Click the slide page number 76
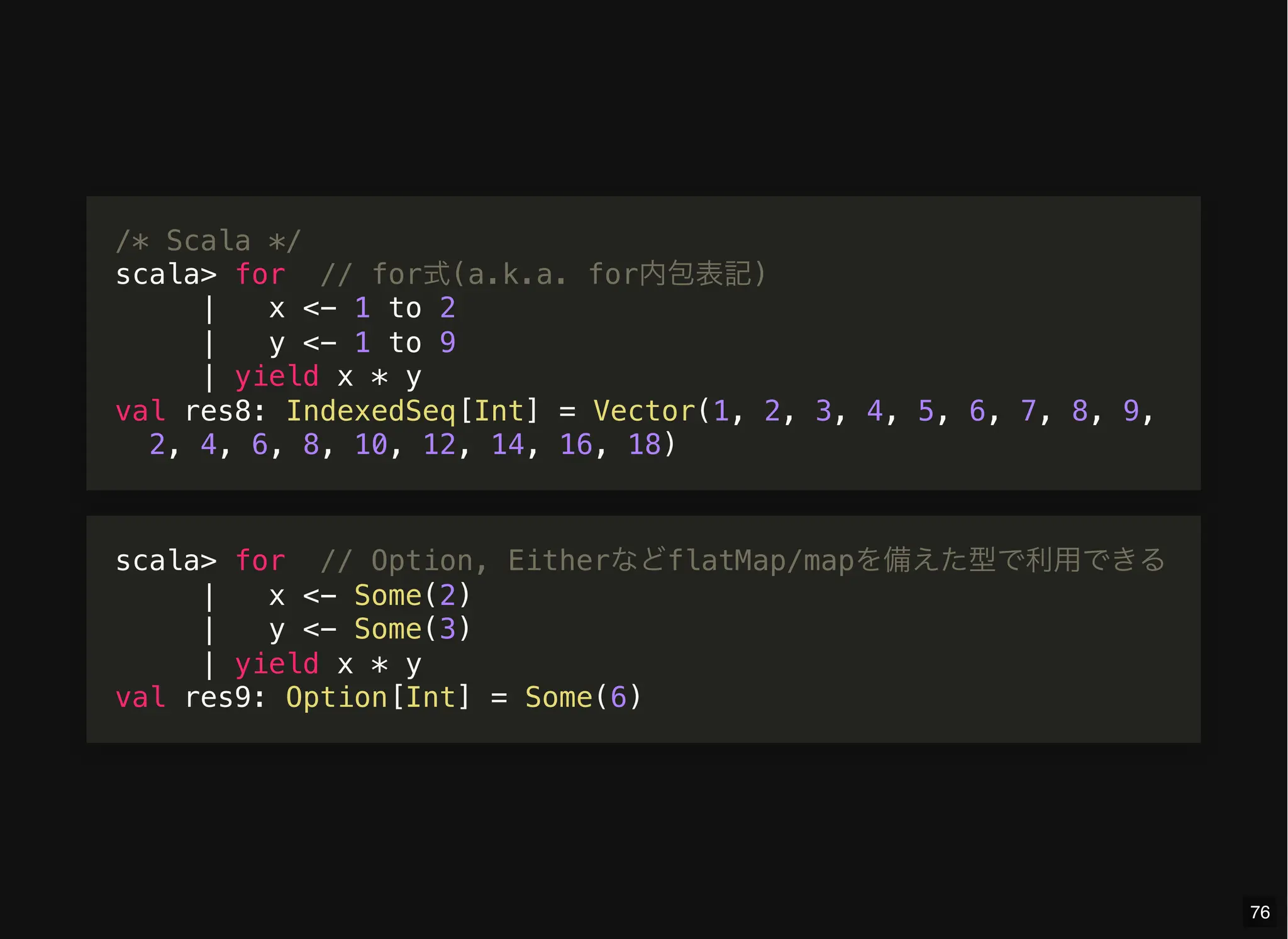The image size is (1288, 939). (x=1260, y=912)
